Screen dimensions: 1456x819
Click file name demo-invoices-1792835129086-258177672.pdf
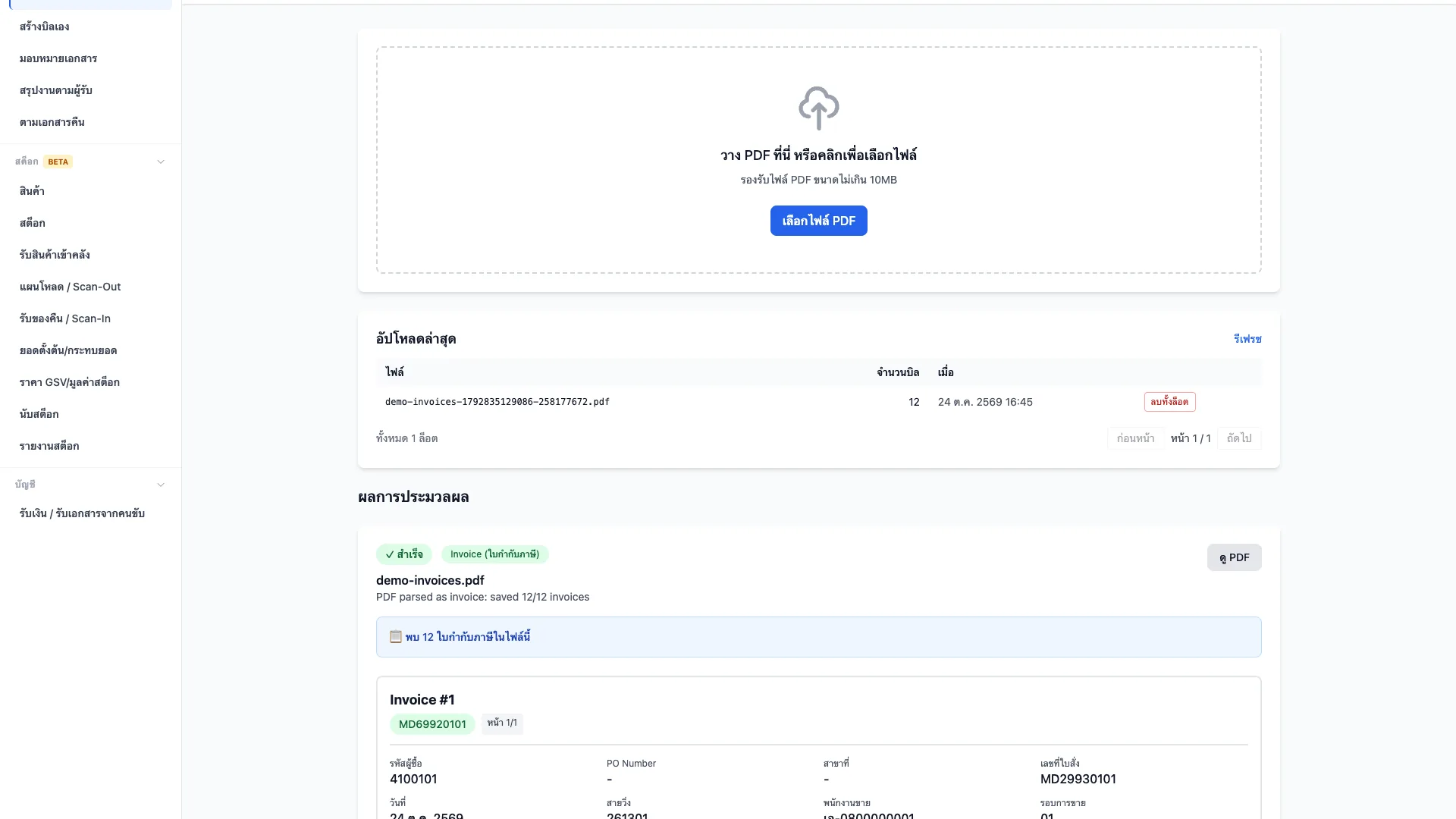[497, 402]
